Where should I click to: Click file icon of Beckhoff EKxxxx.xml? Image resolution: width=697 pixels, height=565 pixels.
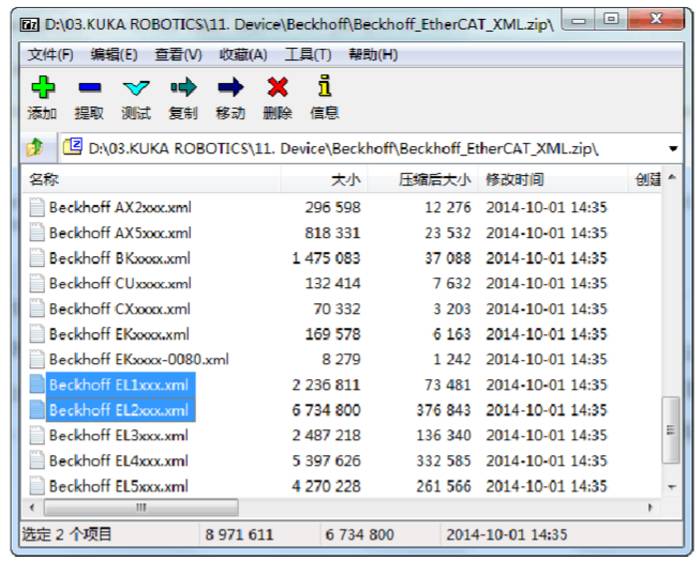37,334
